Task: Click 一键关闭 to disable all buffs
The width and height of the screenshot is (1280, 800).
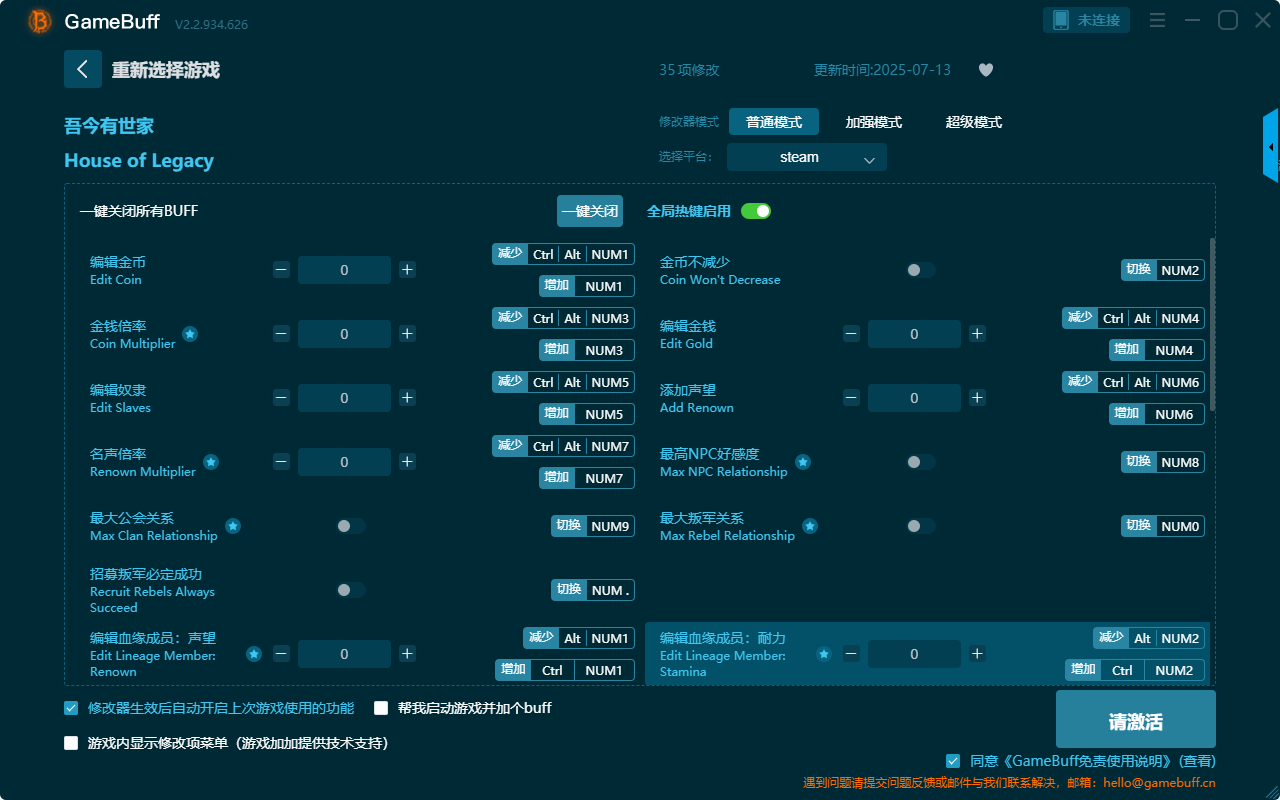Action: (x=590, y=211)
